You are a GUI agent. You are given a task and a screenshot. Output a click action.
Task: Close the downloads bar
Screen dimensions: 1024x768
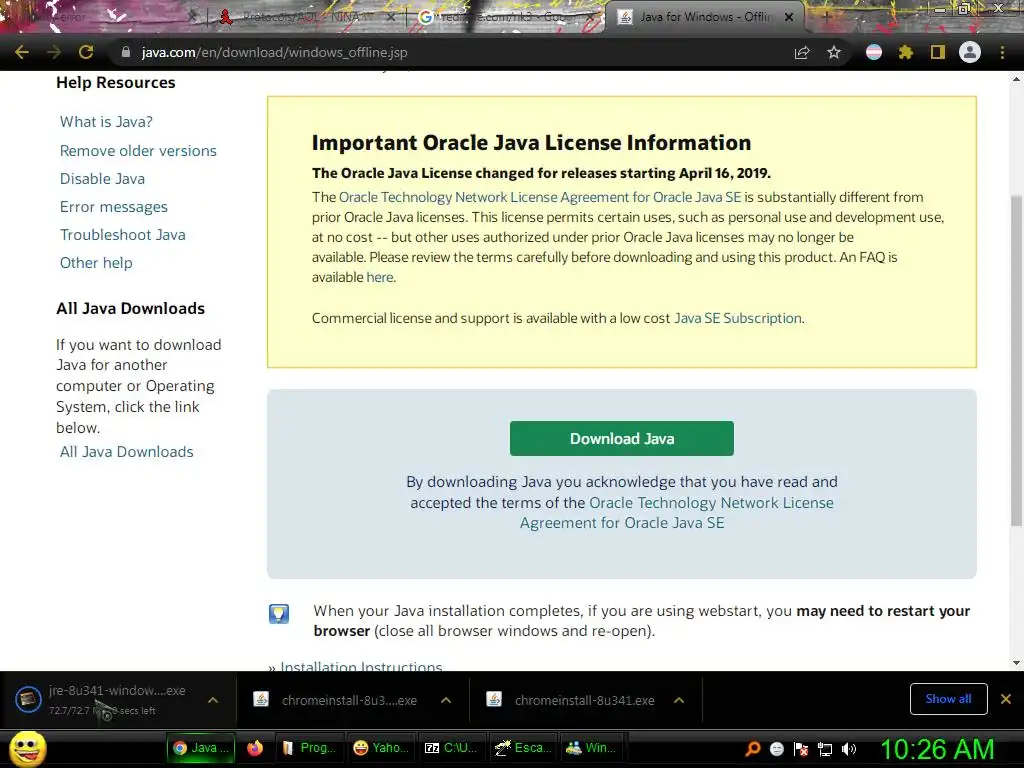click(x=1006, y=699)
